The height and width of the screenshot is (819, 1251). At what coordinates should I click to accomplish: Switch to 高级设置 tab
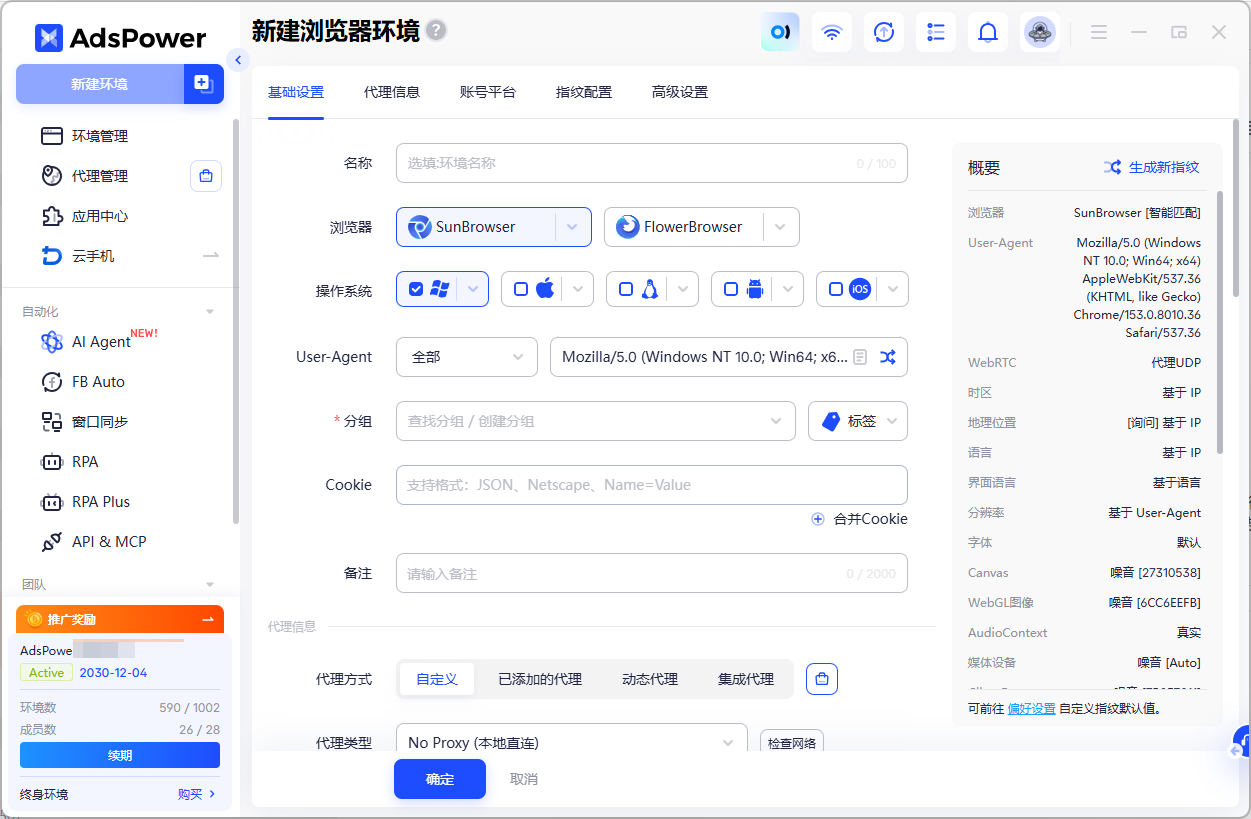pos(680,92)
